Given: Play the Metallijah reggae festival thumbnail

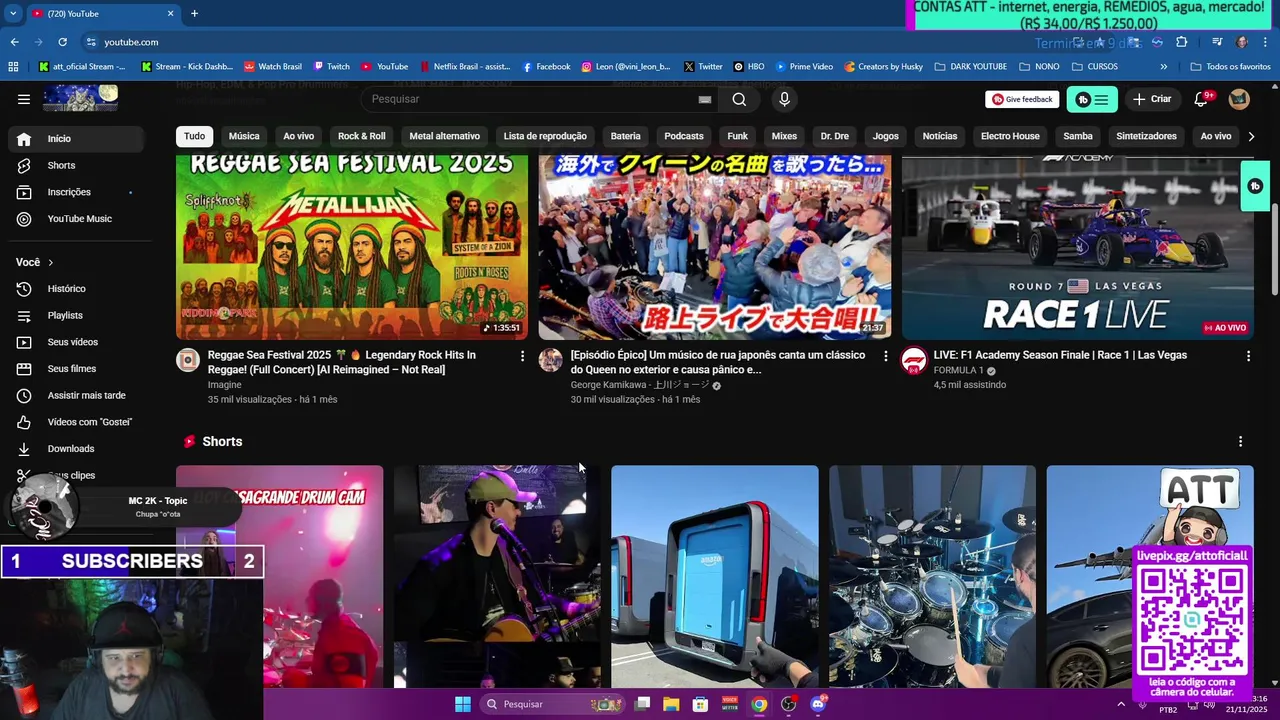Looking at the screenshot, I should (x=352, y=248).
